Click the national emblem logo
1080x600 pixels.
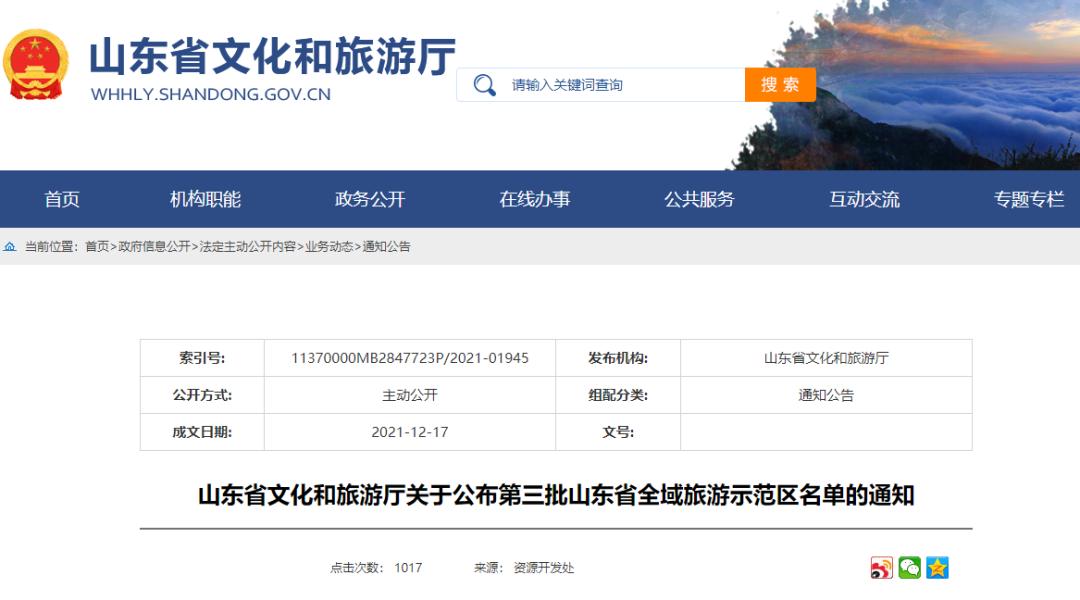(36, 64)
